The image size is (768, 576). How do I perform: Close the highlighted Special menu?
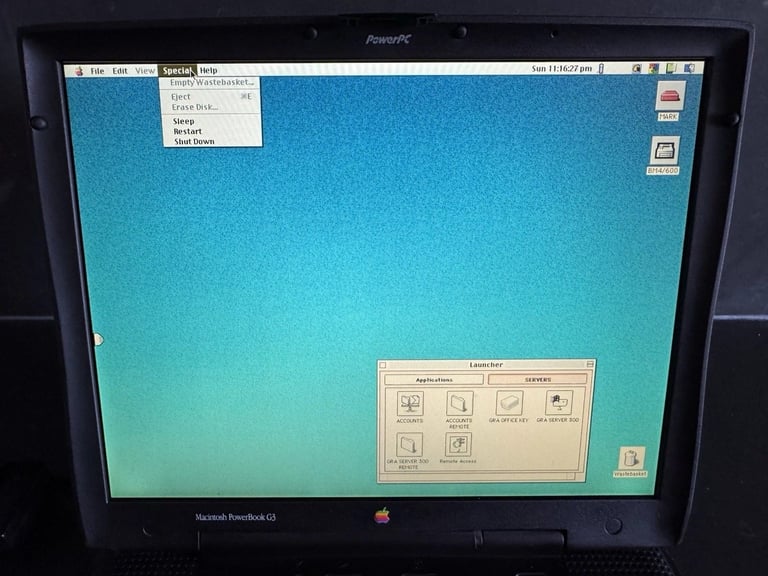(x=177, y=71)
